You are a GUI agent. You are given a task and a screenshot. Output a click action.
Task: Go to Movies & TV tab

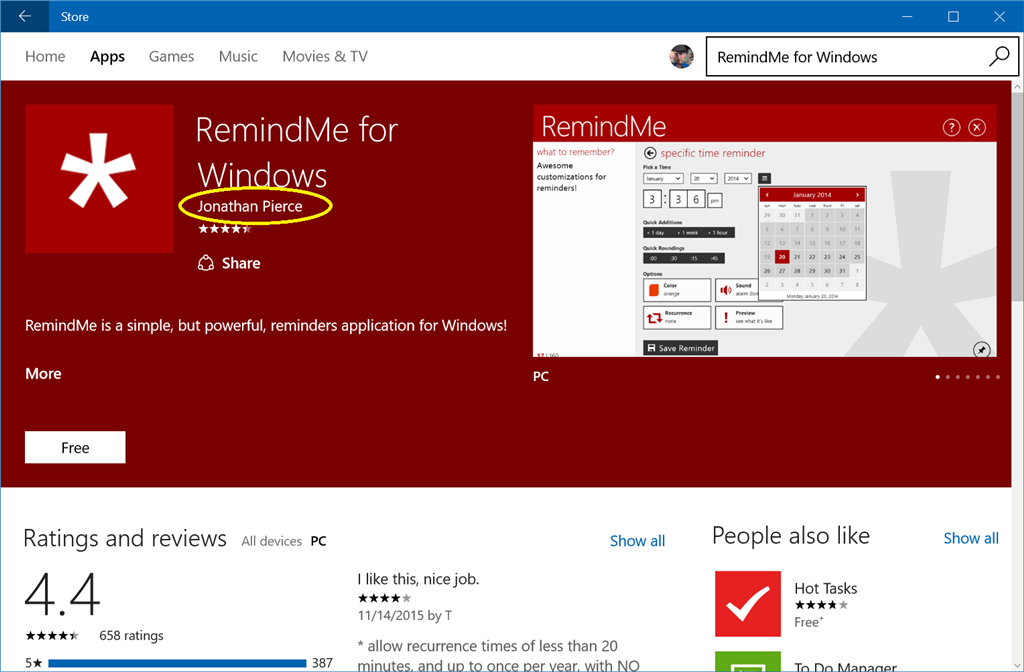(x=325, y=56)
